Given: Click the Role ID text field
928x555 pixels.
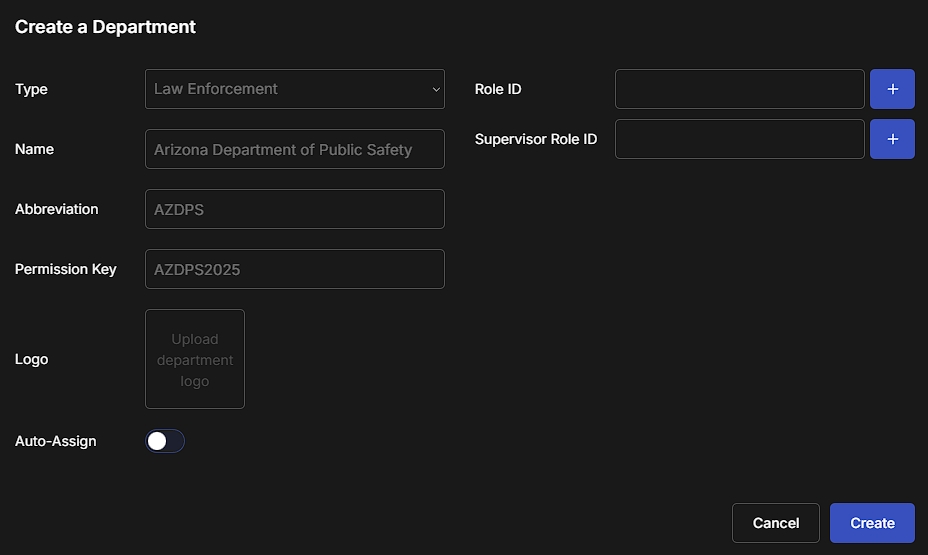Looking at the screenshot, I should click(739, 89).
